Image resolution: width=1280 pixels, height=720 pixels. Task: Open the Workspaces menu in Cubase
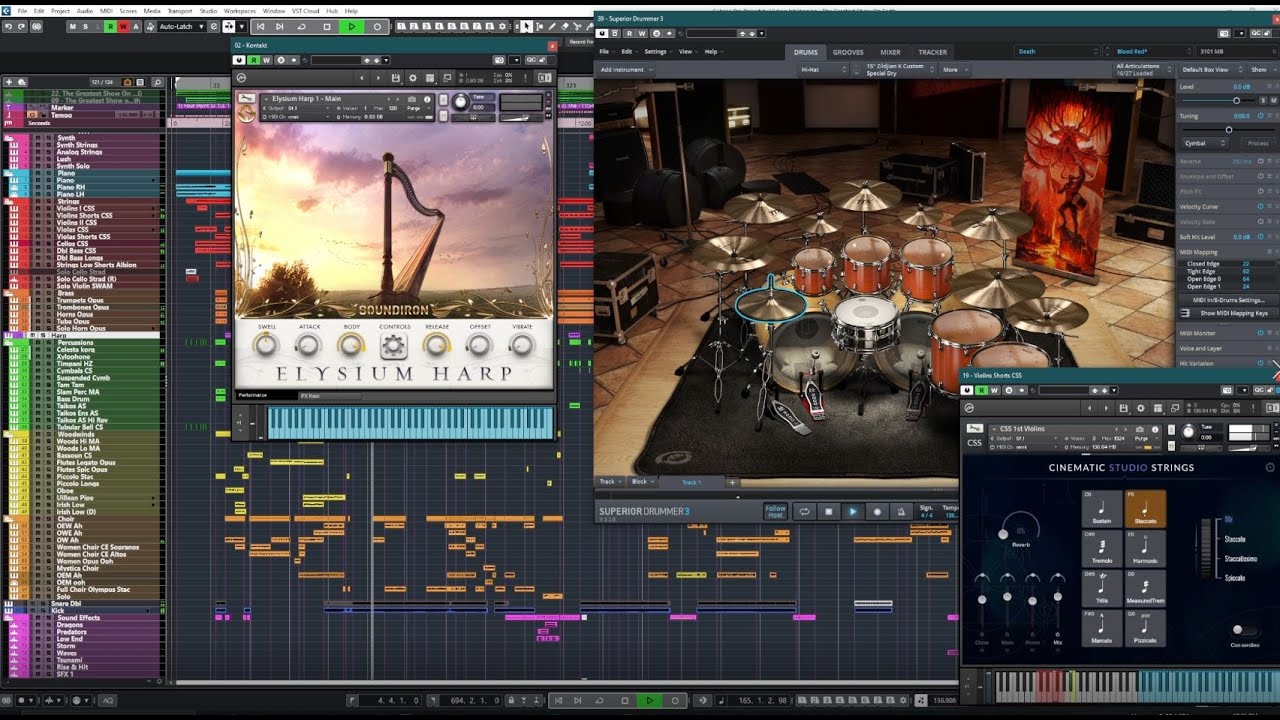point(240,11)
